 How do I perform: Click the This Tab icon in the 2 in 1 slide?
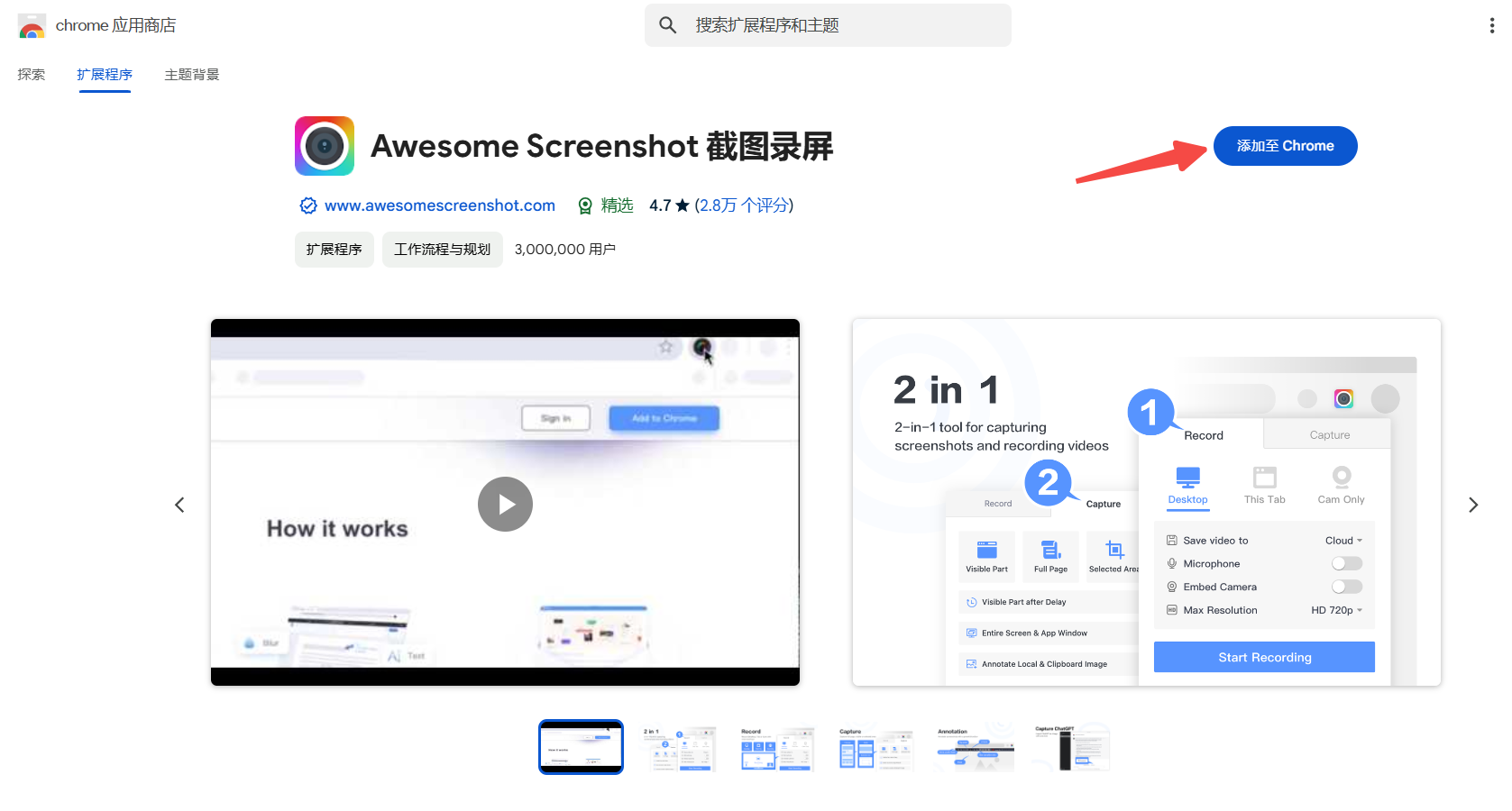[x=1265, y=477]
